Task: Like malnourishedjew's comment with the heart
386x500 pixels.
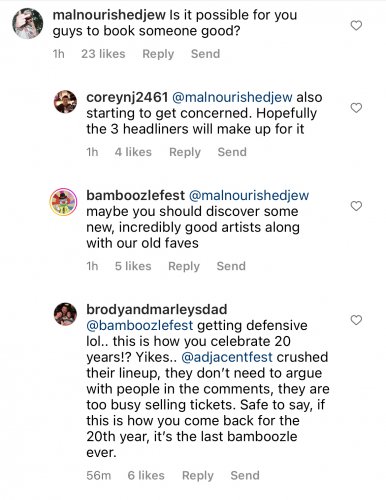Action: tap(356, 25)
